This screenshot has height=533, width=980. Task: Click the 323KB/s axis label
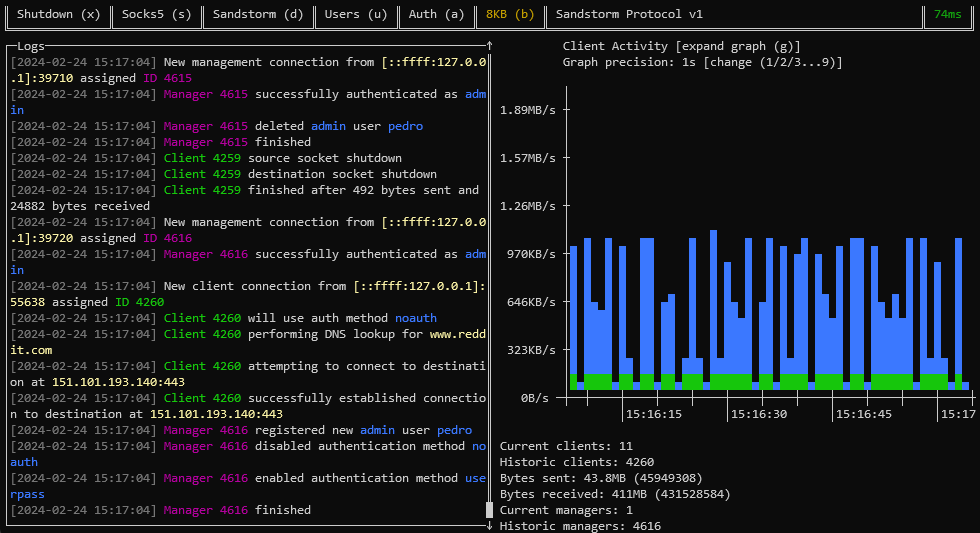click(x=531, y=350)
